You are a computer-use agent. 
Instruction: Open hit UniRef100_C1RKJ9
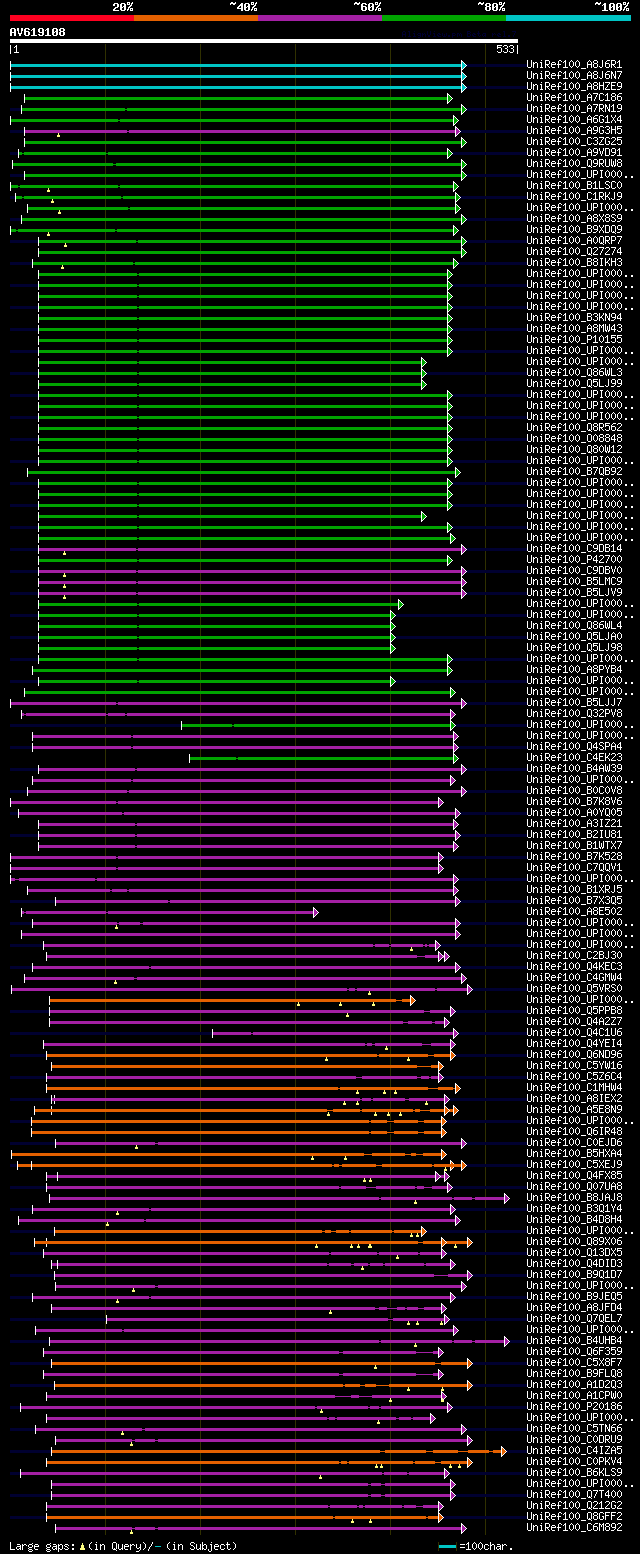[574, 197]
